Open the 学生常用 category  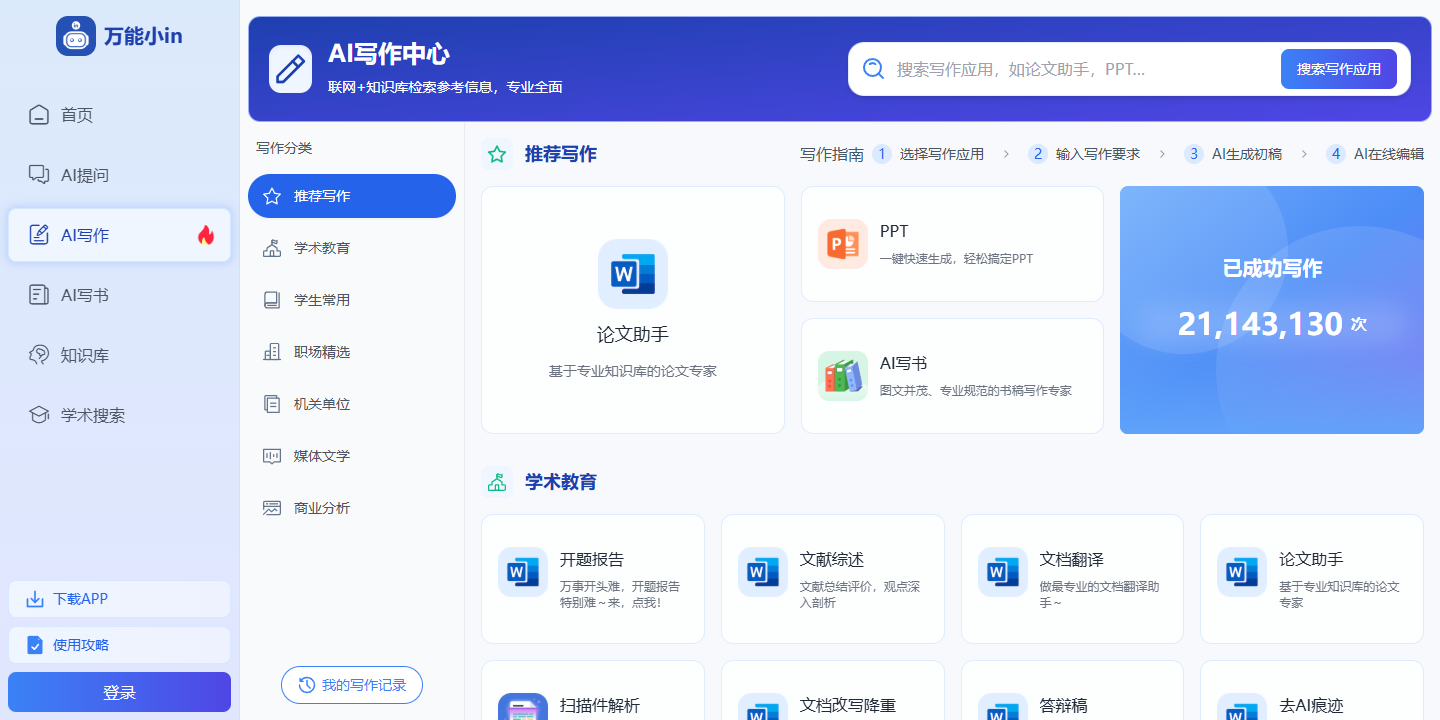(352, 300)
